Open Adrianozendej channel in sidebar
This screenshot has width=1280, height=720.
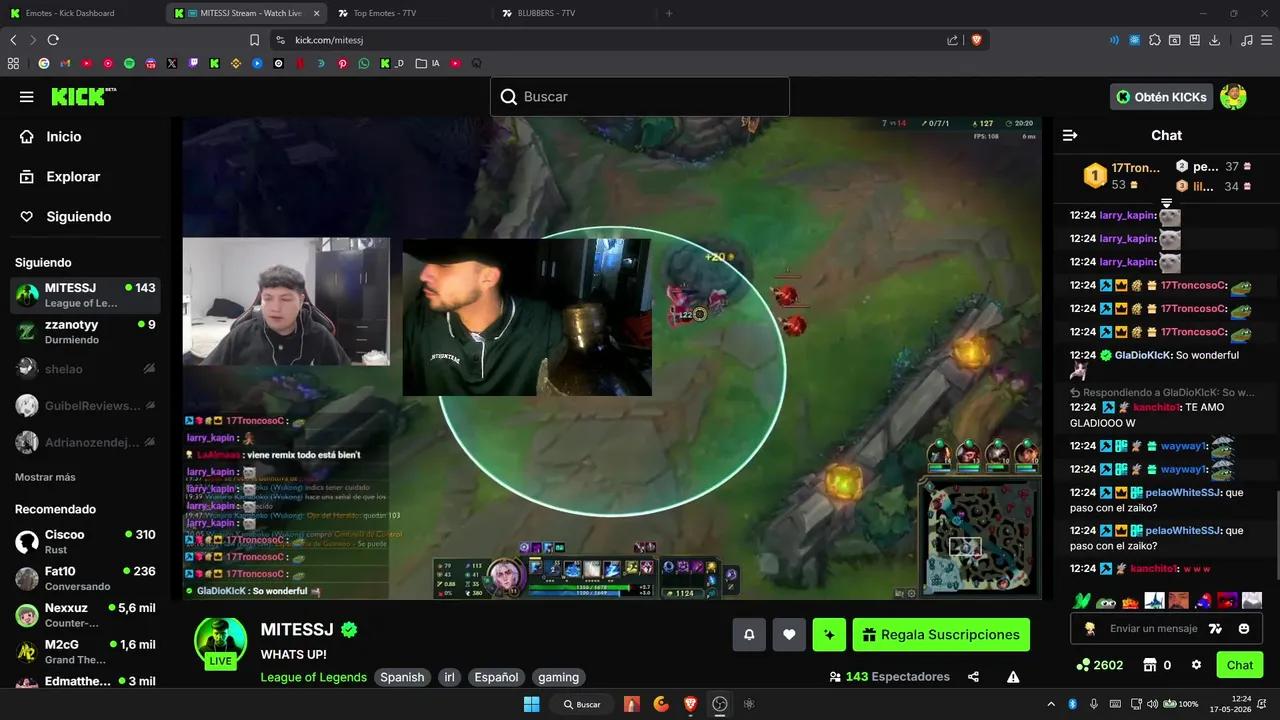pos(86,442)
